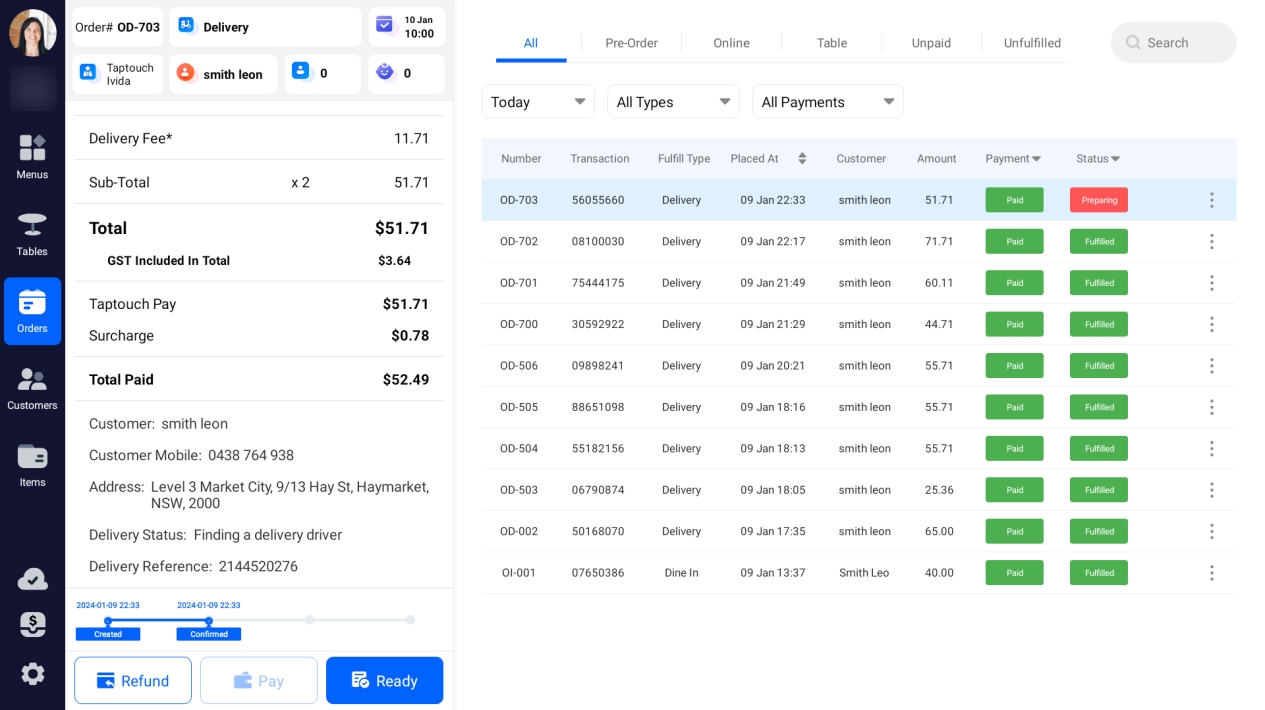Open the Menus sidebar section
Screen dimensions: 1265x710
tap(32, 157)
